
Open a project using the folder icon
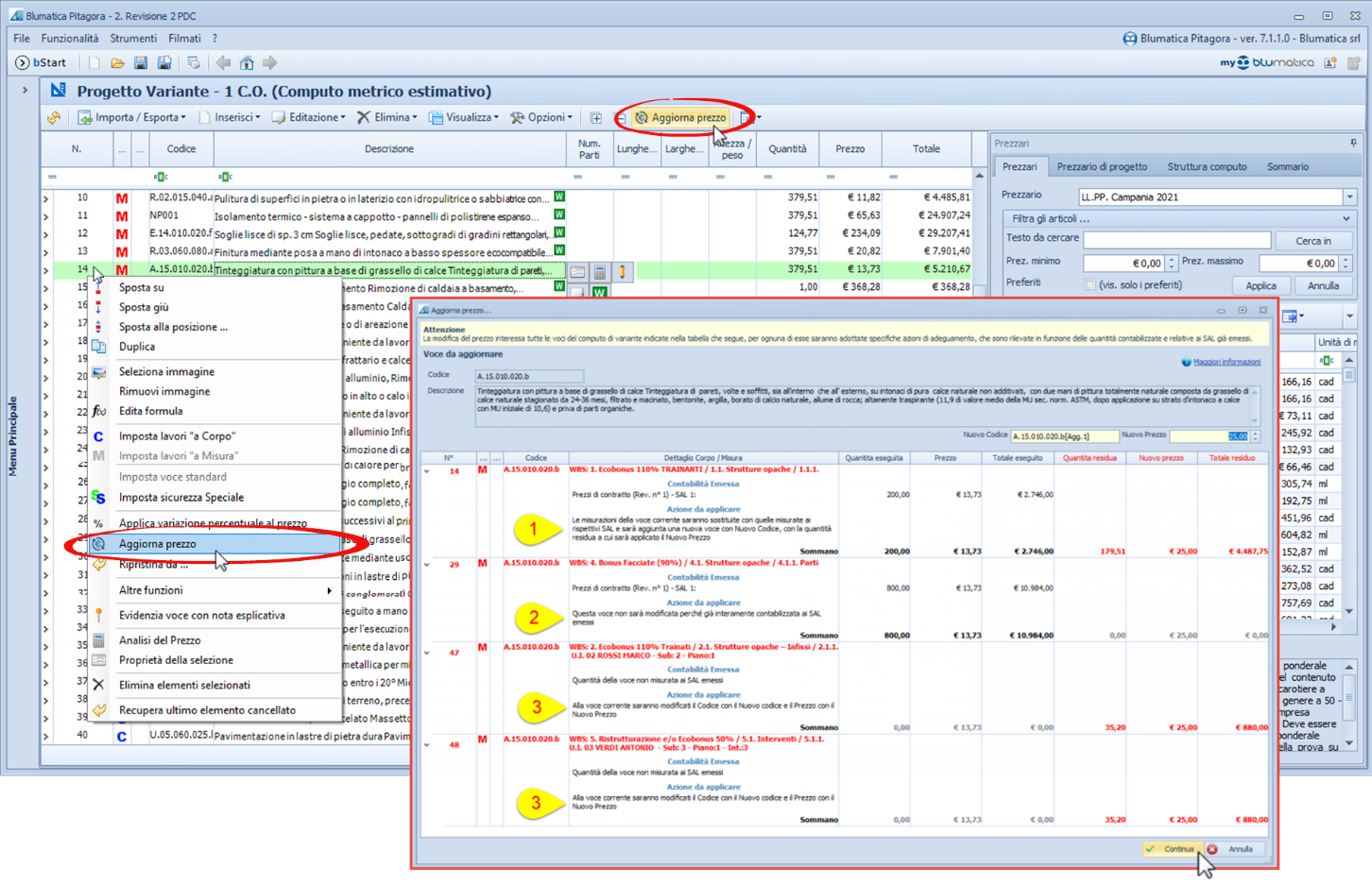(117, 63)
